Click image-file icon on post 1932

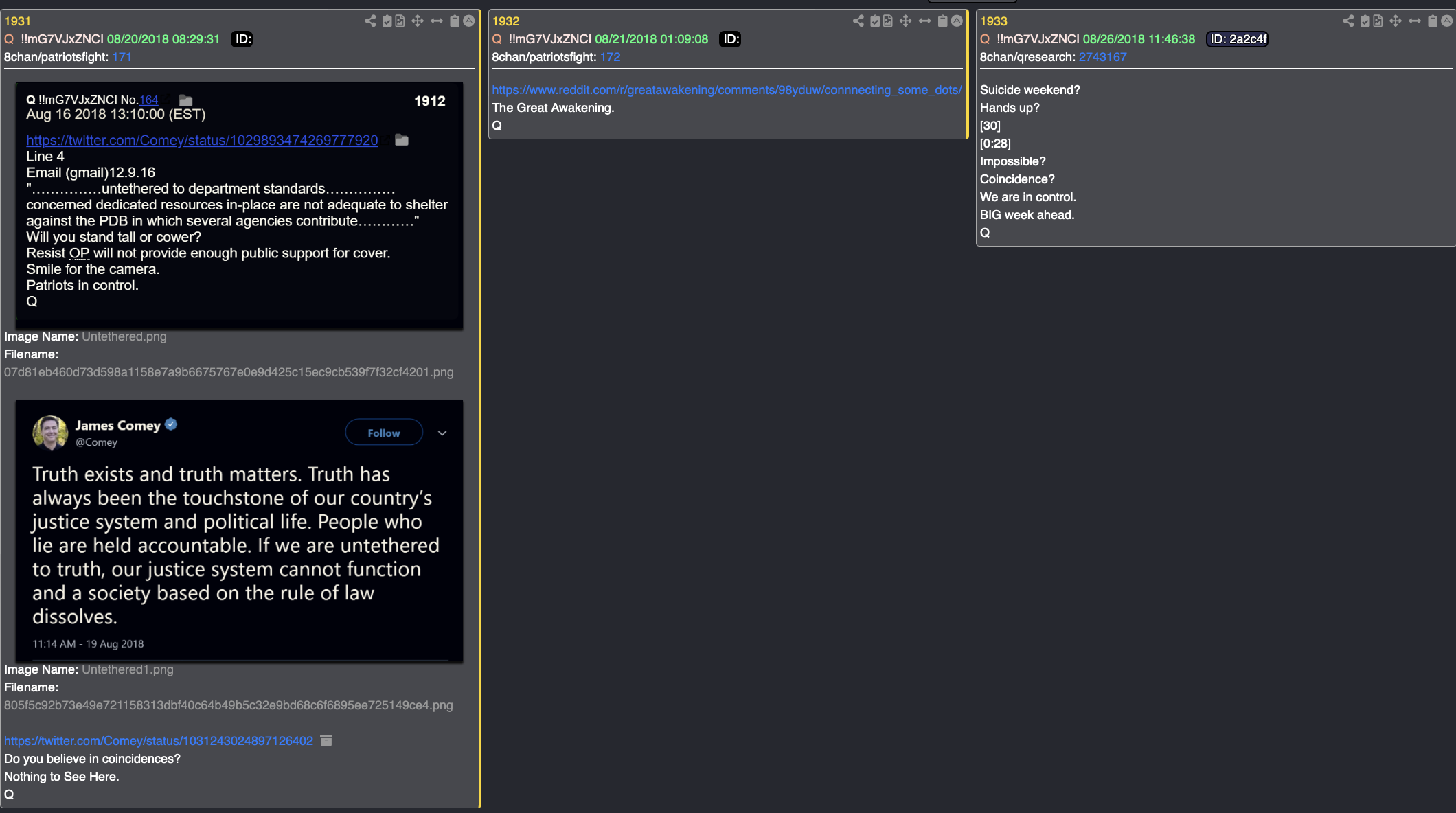point(888,21)
